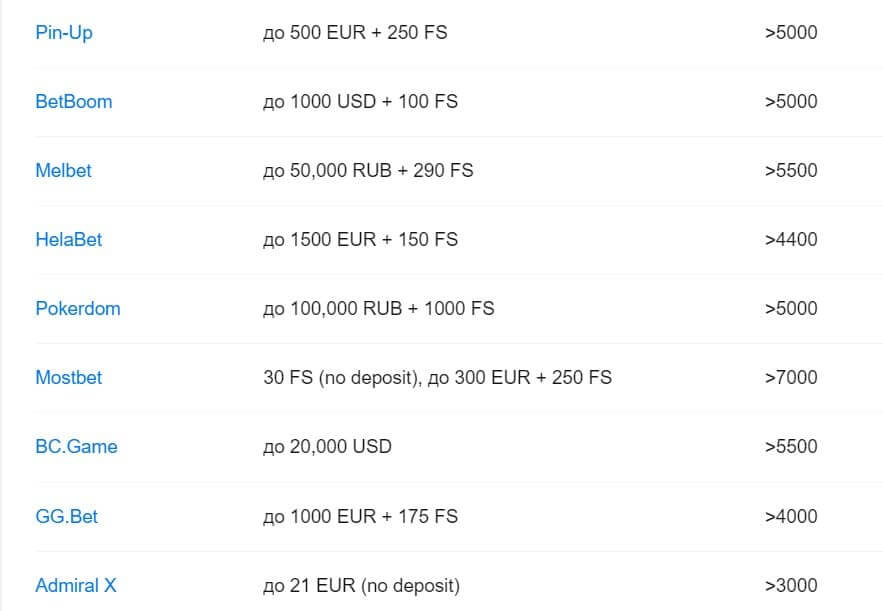Go to the Pokerdom link
This screenshot has width=883, height=611.
pos(78,309)
